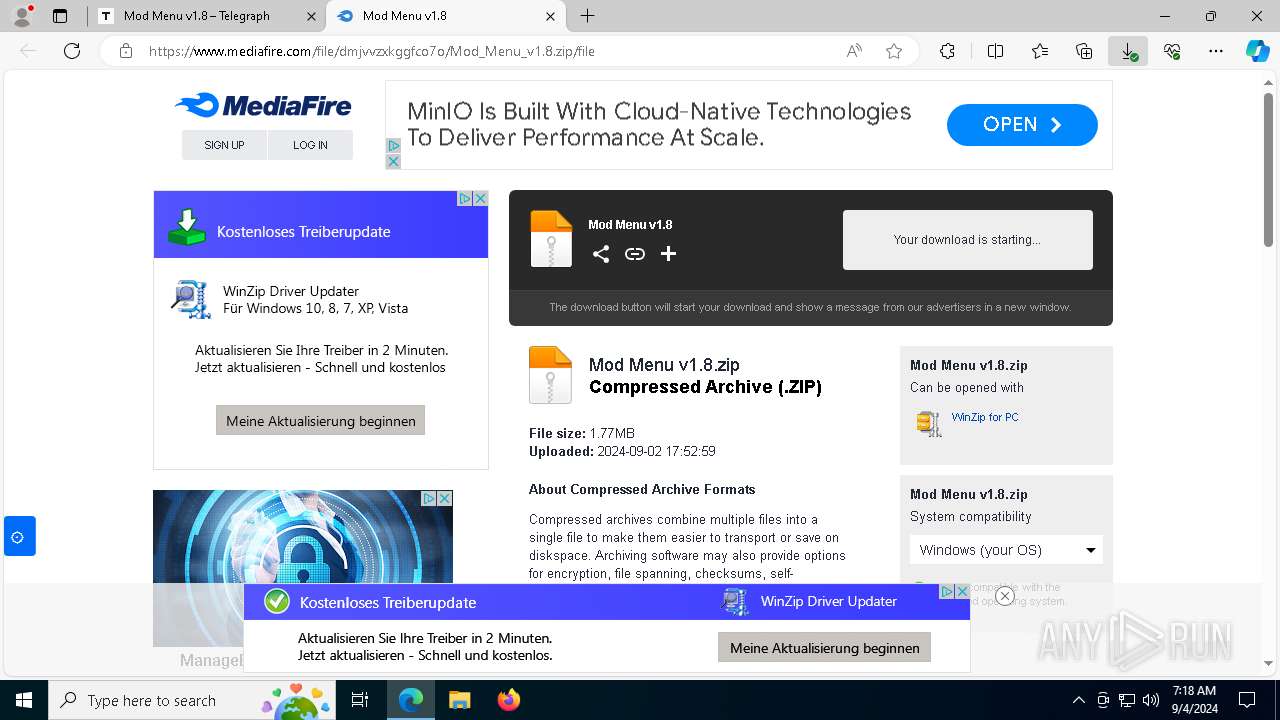
Task: Toggle split screen view icon
Action: pos(995,51)
